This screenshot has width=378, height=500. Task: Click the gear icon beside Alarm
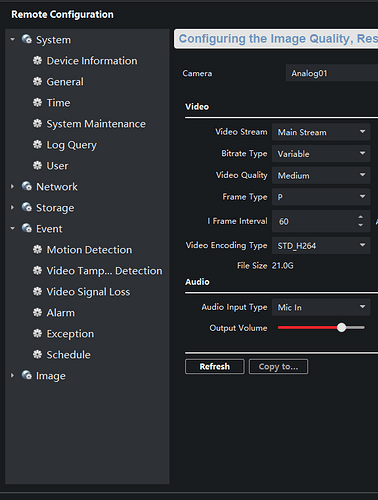pos(37,312)
